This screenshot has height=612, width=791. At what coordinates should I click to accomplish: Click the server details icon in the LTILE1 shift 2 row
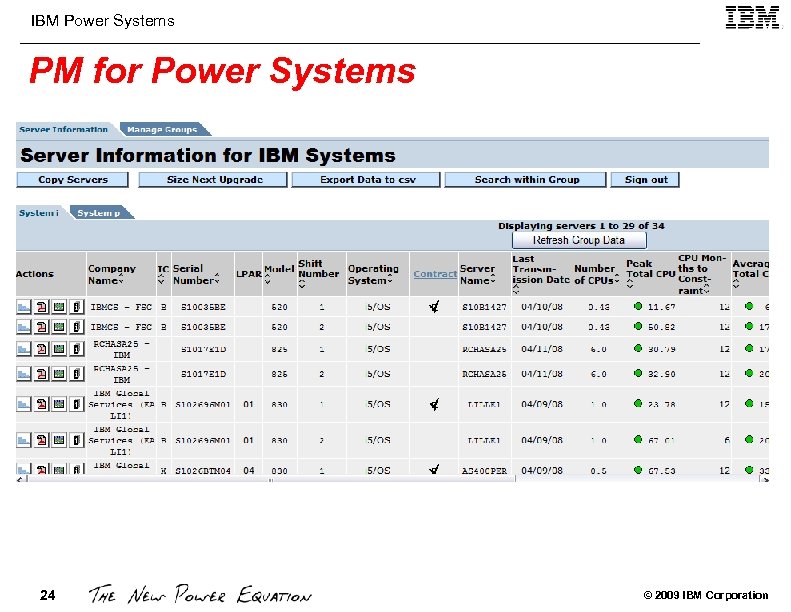pyautogui.click(x=76, y=440)
